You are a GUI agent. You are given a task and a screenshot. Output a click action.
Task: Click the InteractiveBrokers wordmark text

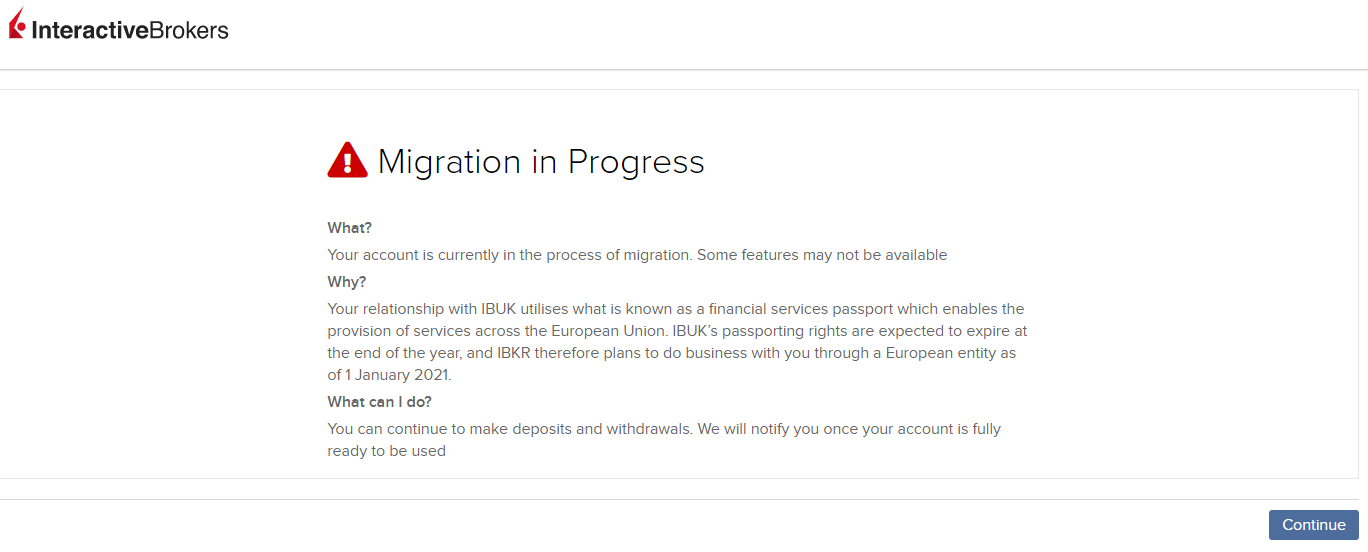[130, 30]
